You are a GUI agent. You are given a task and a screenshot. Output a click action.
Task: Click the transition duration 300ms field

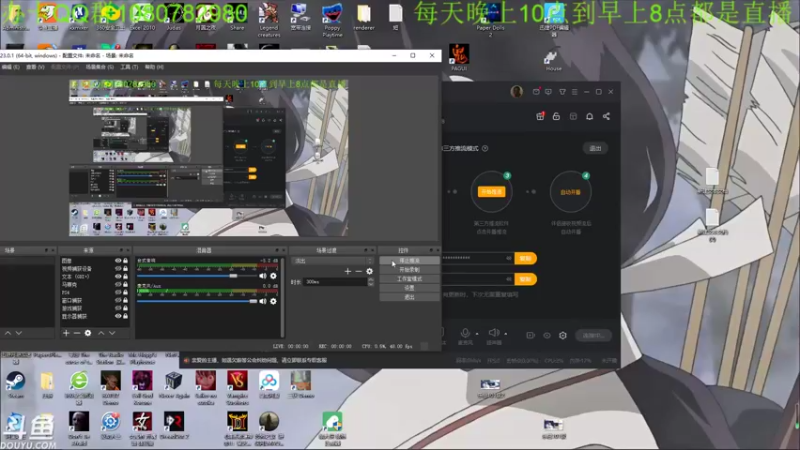tap(335, 282)
